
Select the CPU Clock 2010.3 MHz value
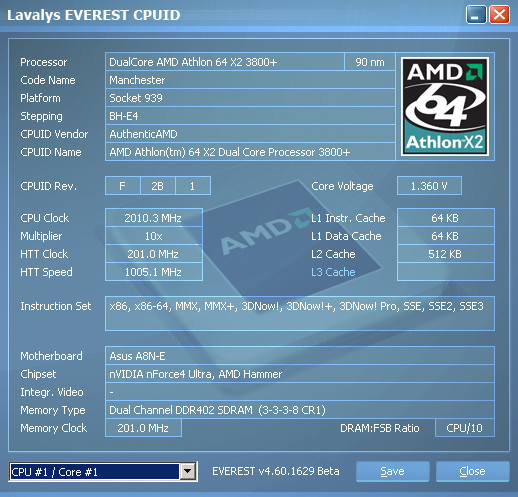click(x=154, y=218)
